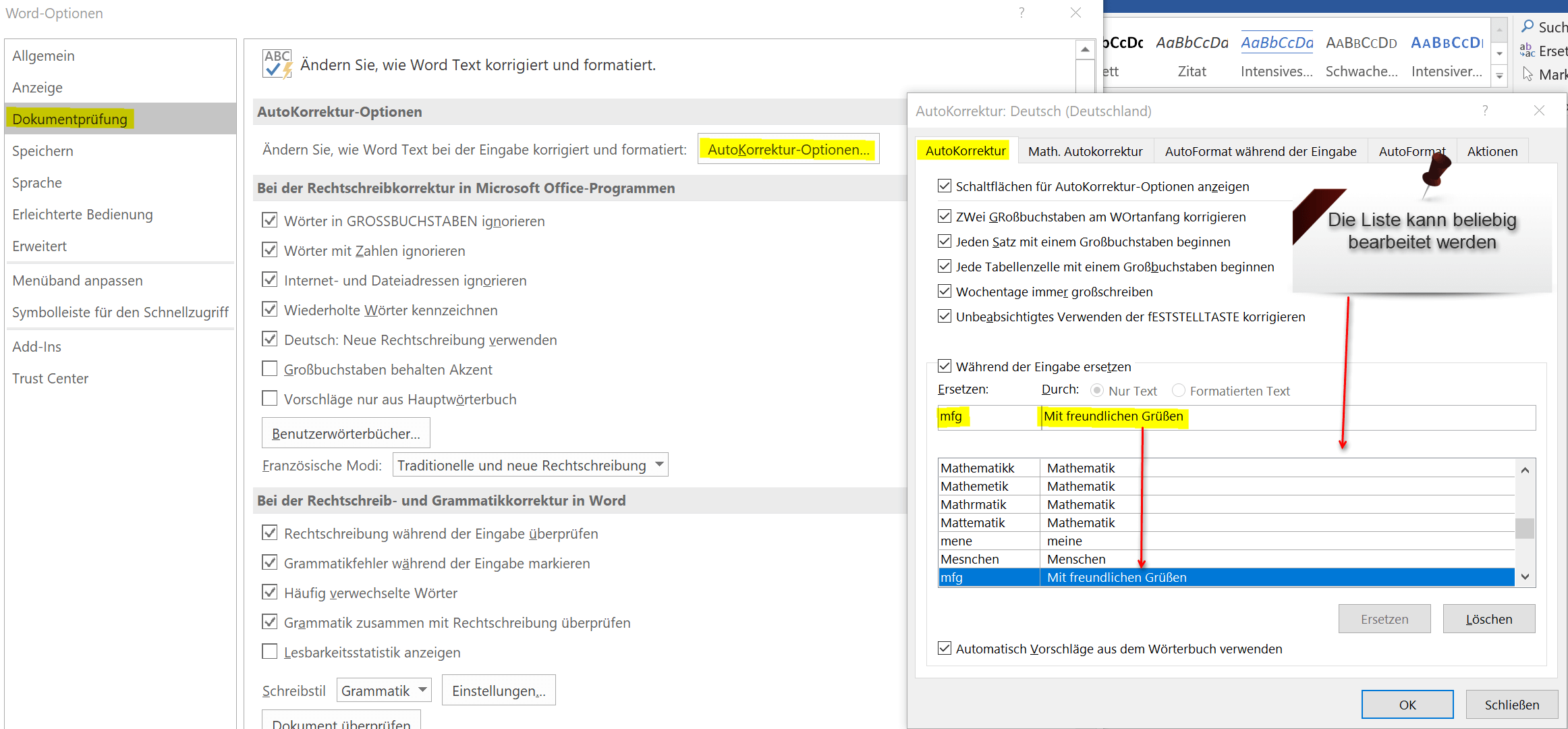The height and width of the screenshot is (729, 1568).
Task: Open the Aktionen tab
Action: pos(1492,151)
